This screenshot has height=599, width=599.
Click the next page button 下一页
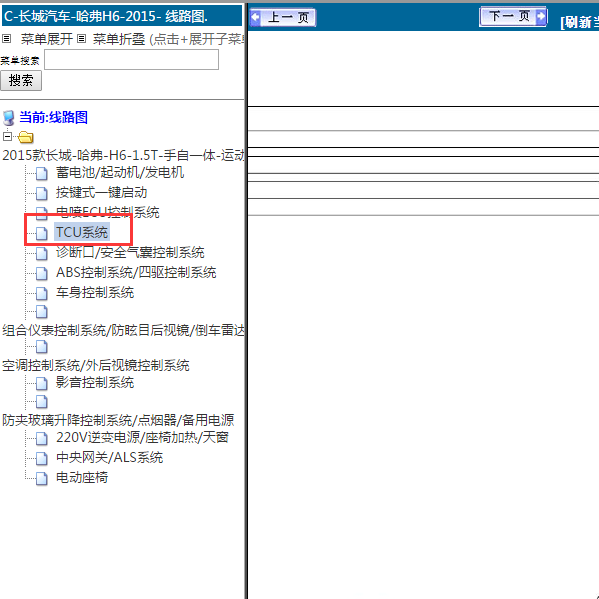pyautogui.click(x=513, y=16)
